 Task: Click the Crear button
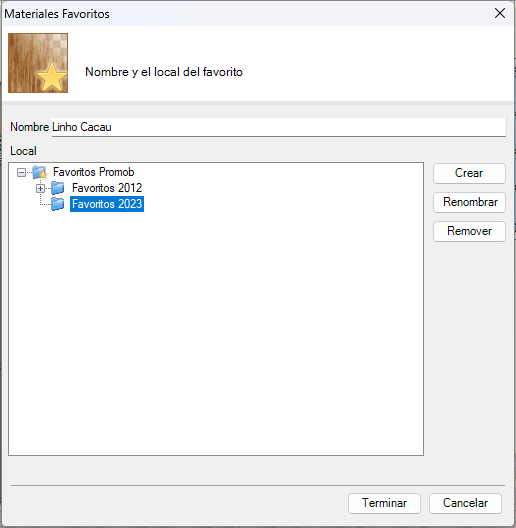(x=469, y=173)
